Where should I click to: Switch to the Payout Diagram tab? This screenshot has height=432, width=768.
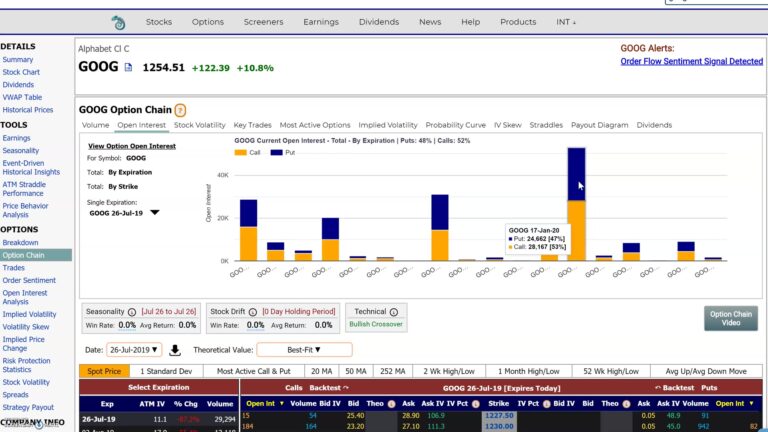(x=600, y=125)
